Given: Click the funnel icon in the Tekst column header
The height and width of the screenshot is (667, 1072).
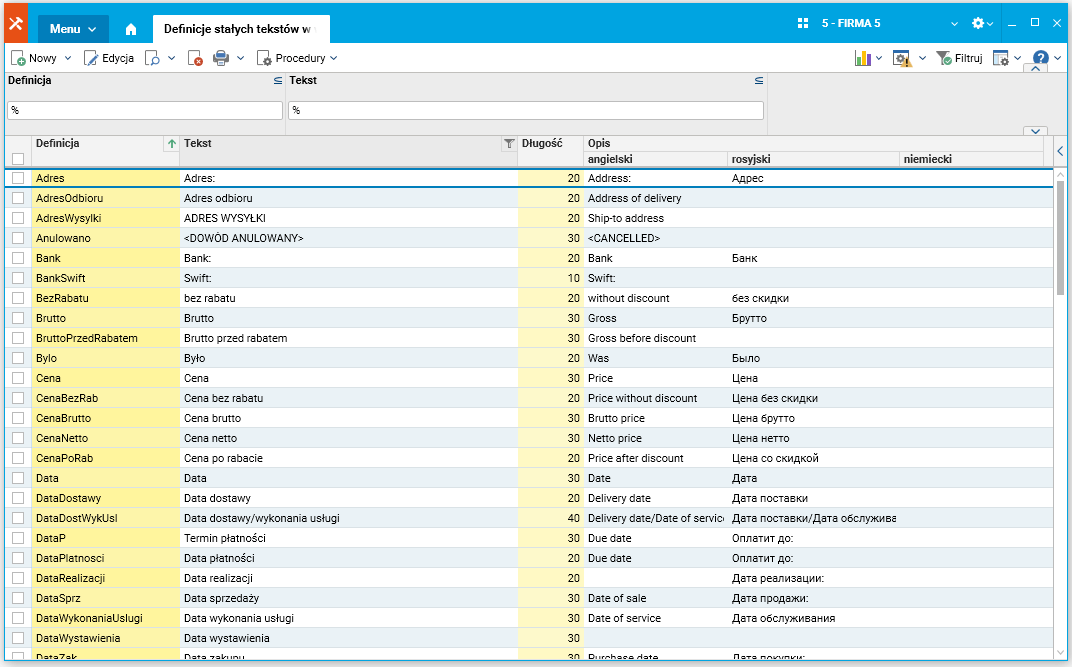Looking at the screenshot, I should click(x=509, y=144).
